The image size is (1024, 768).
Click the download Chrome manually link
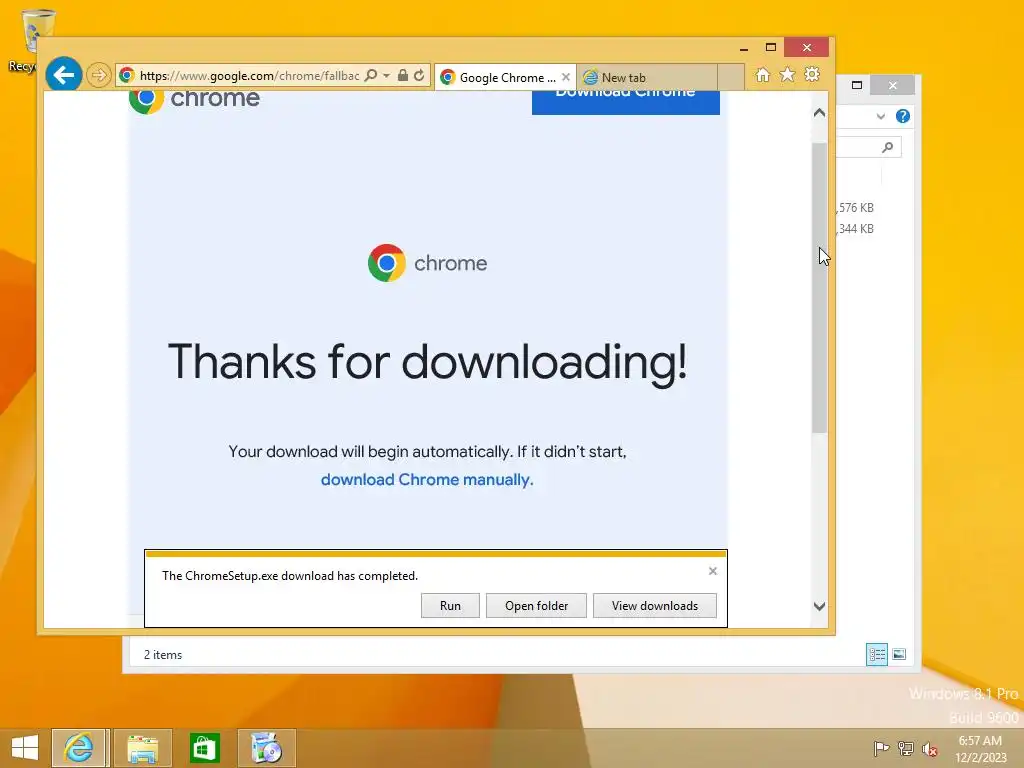pos(427,479)
